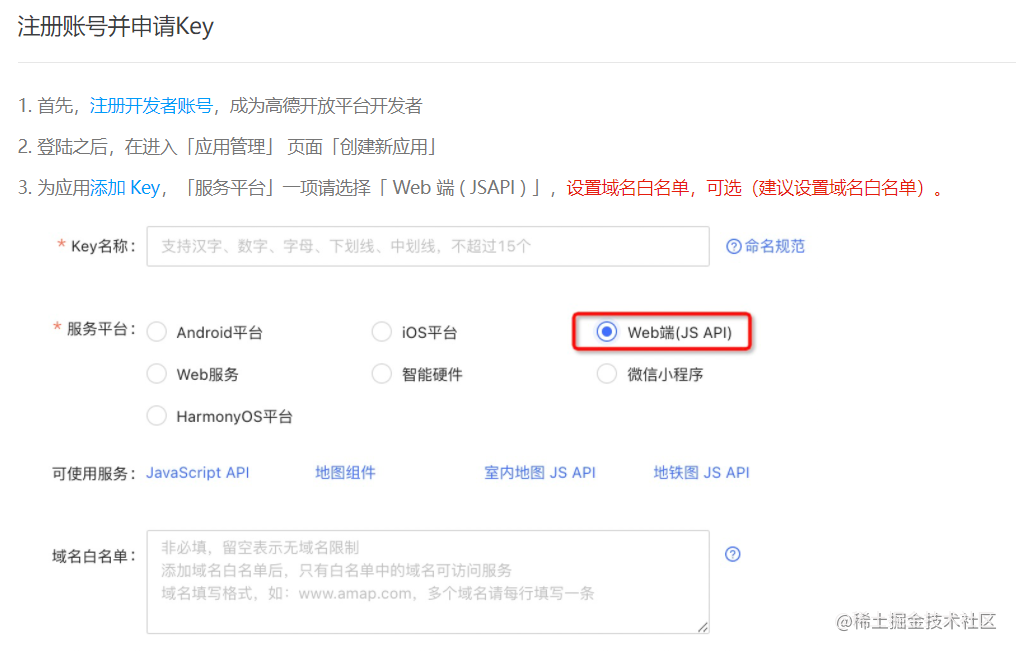The image size is (1016, 651).
Task: Select the iOS平台 radio button
Action: (382, 332)
